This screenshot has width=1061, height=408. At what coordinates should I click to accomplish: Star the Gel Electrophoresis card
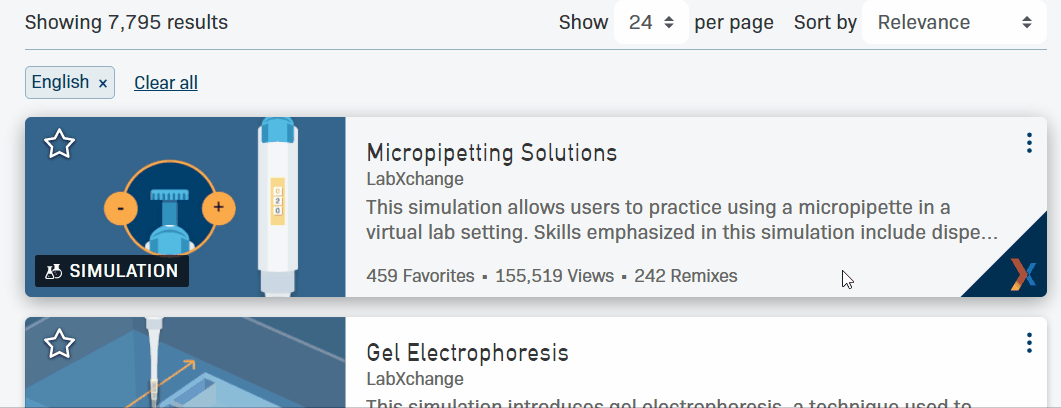click(59, 344)
